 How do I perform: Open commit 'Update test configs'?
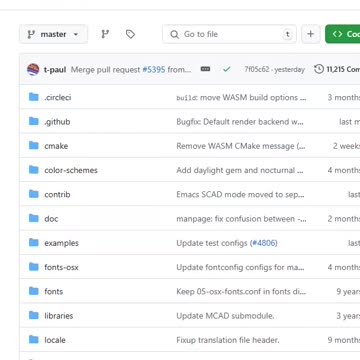(x=212, y=243)
